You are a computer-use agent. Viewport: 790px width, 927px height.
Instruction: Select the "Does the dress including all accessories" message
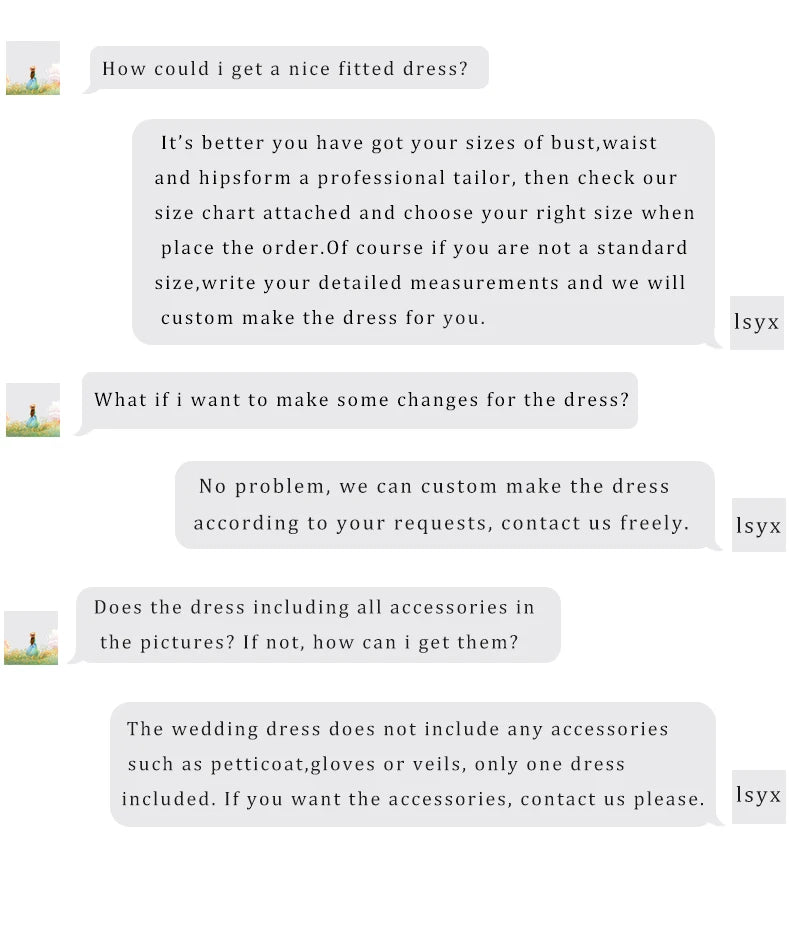(x=314, y=608)
